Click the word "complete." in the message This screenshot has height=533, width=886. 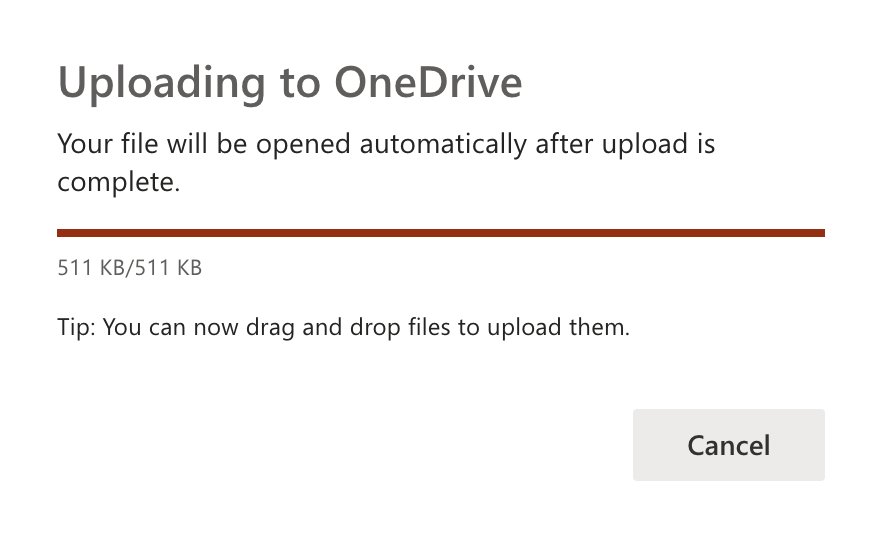118,182
